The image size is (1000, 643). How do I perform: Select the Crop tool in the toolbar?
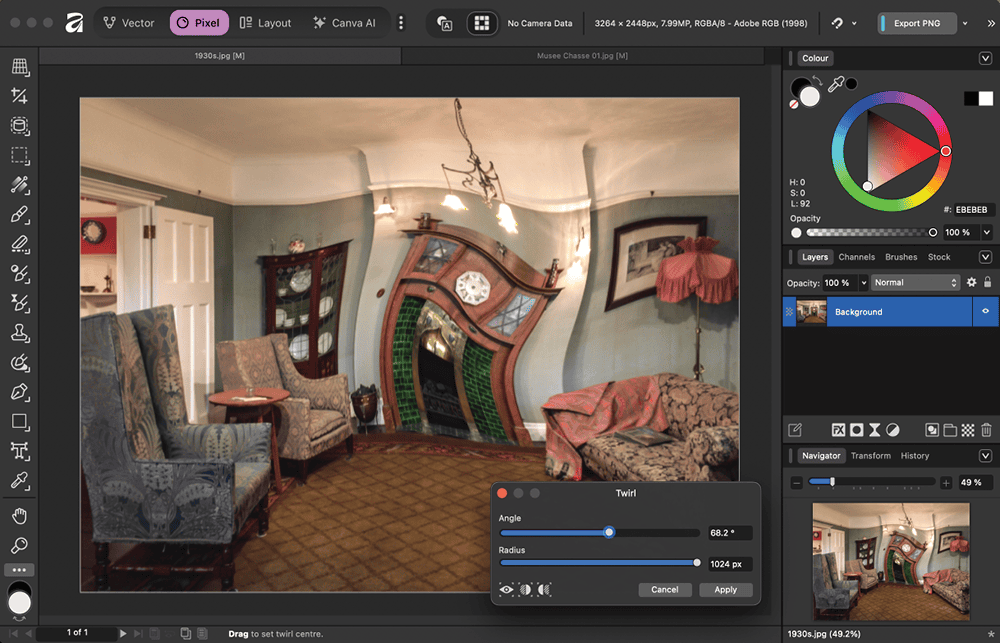(19, 96)
